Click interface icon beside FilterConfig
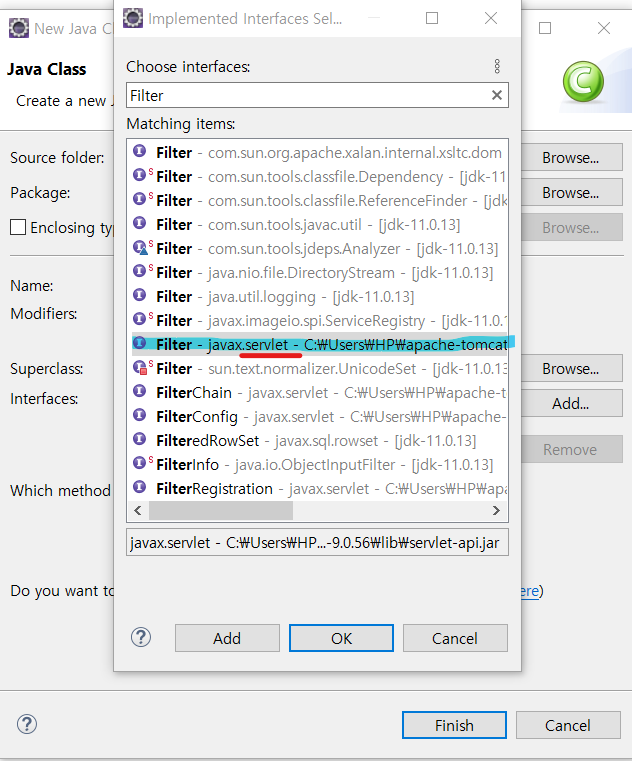 [140, 414]
